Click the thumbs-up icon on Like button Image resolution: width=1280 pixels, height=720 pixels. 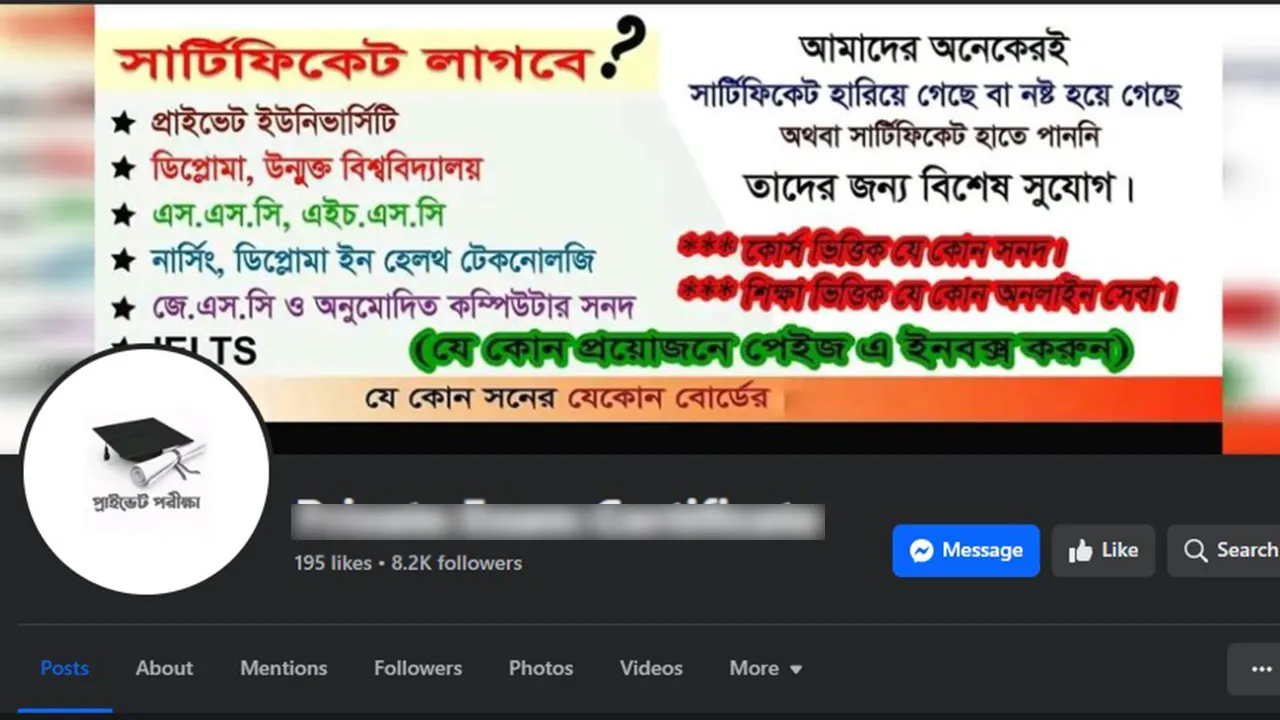[x=1080, y=550]
